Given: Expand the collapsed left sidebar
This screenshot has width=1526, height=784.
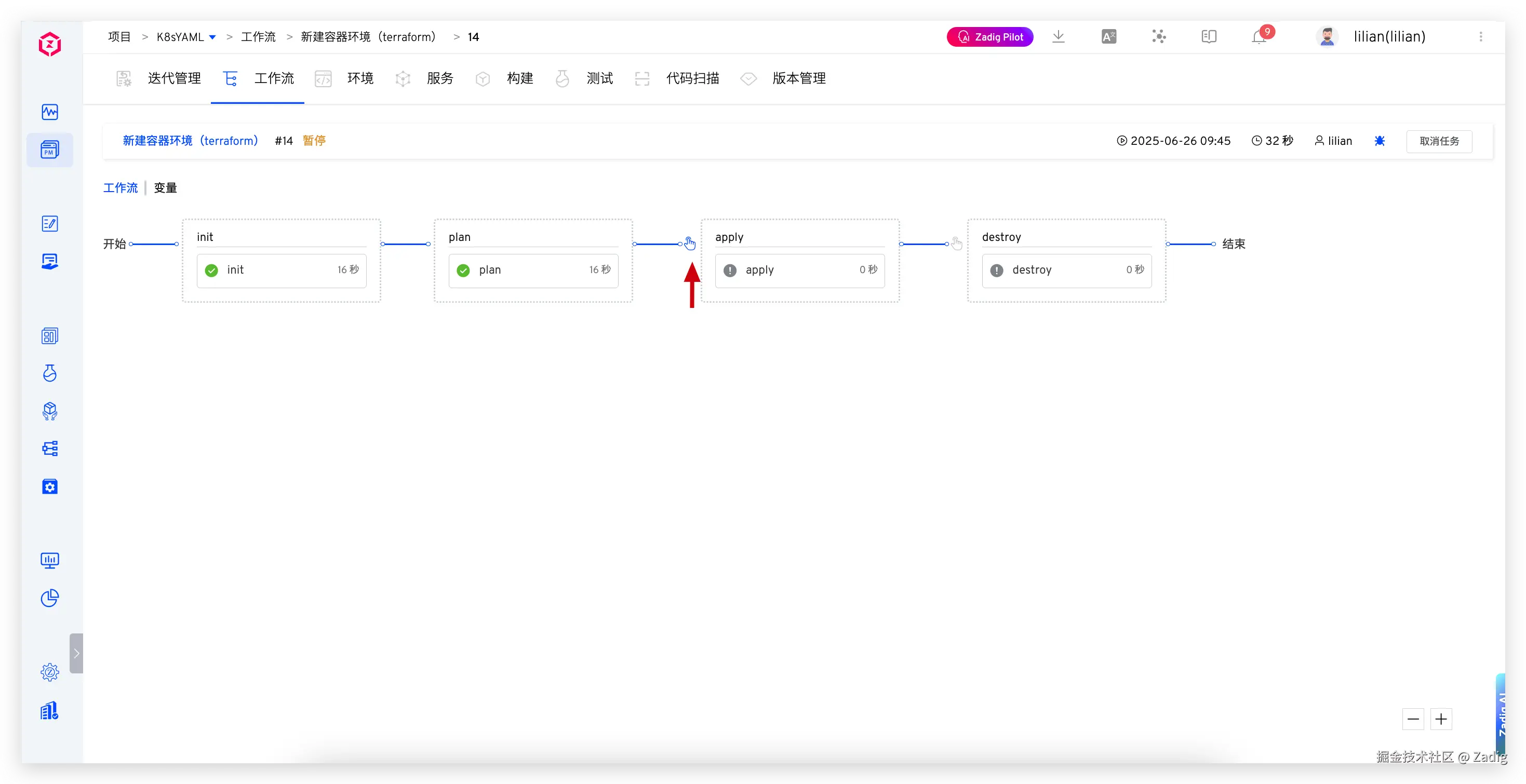Looking at the screenshot, I should pyautogui.click(x=76, y=653).
